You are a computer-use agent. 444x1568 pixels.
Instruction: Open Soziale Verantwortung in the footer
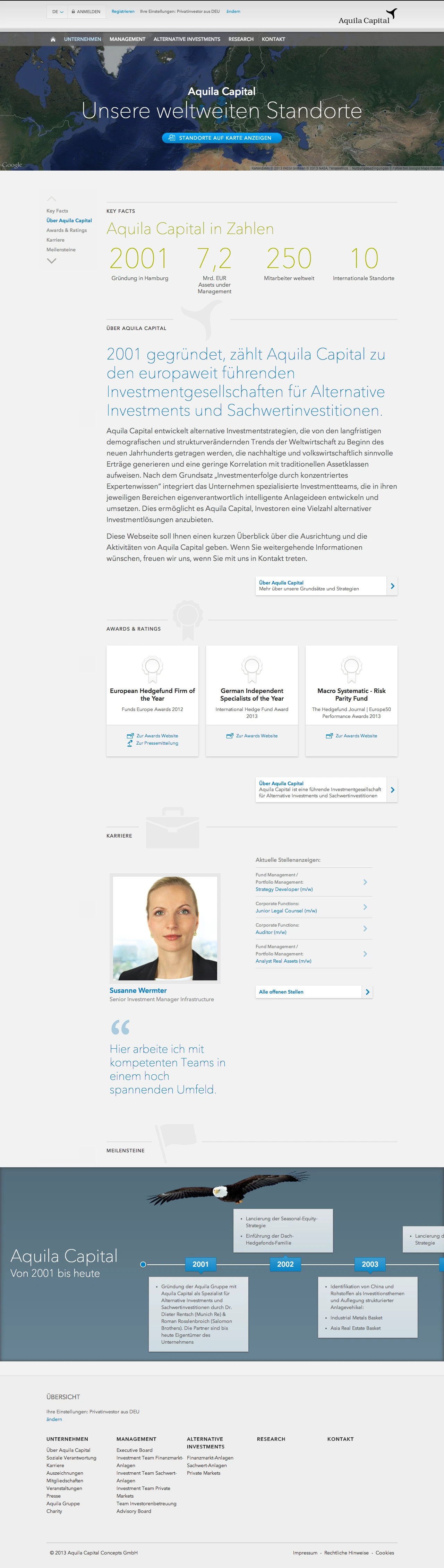coord(71,1457)
